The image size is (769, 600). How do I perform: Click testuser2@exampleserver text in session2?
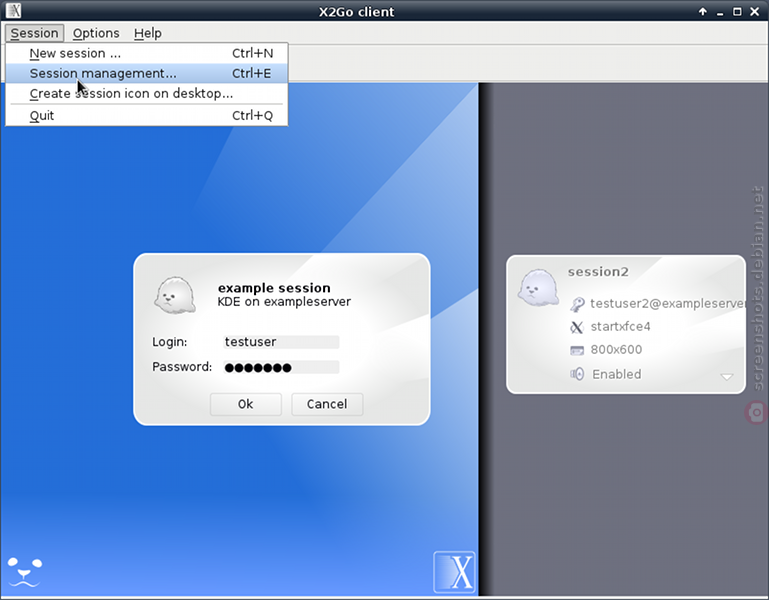click(x=667, y=304)
